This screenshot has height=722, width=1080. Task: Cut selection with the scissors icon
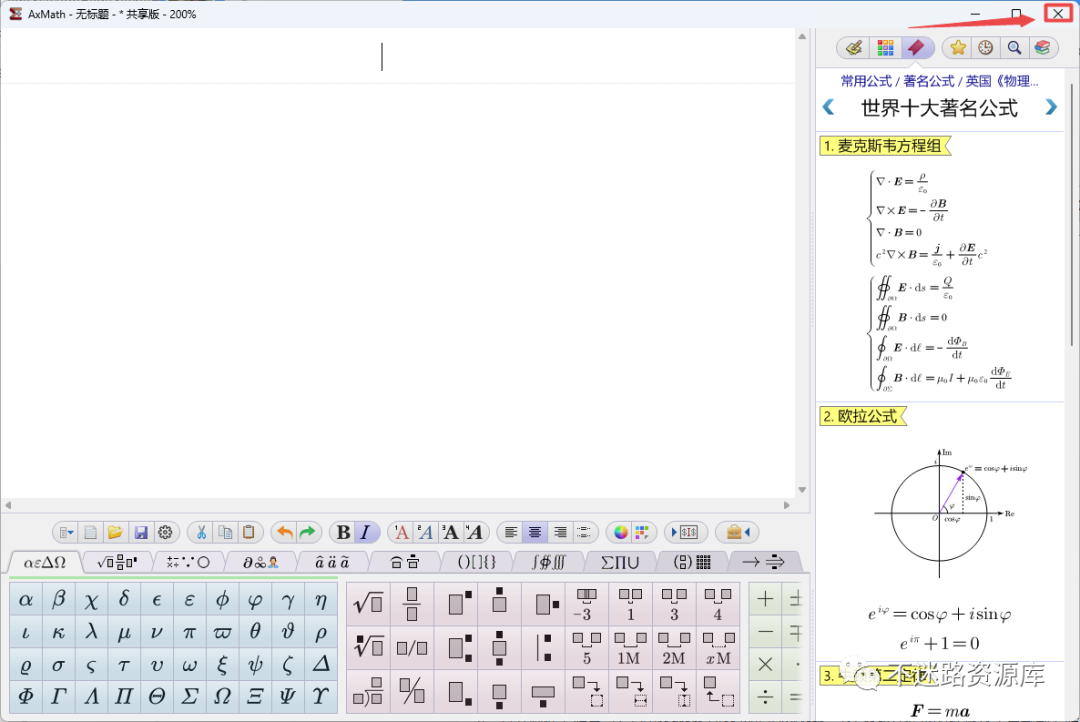pyautogui.click(x=201, y=532)
